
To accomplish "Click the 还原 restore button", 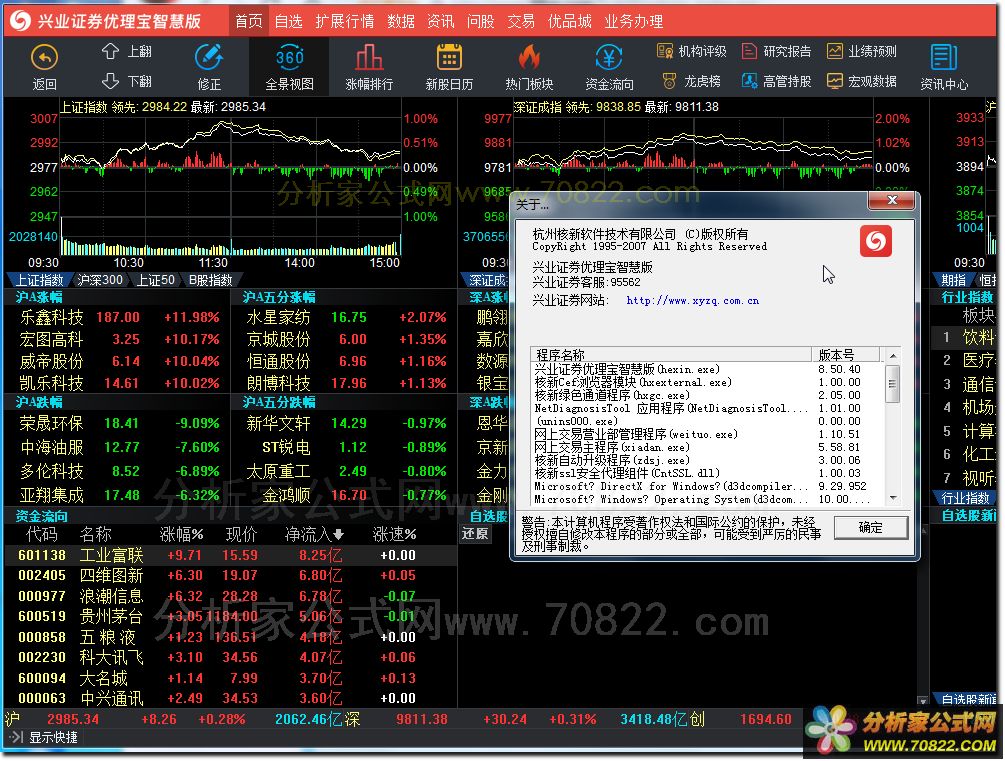I will pyautogui.click(x=475, y=534).
